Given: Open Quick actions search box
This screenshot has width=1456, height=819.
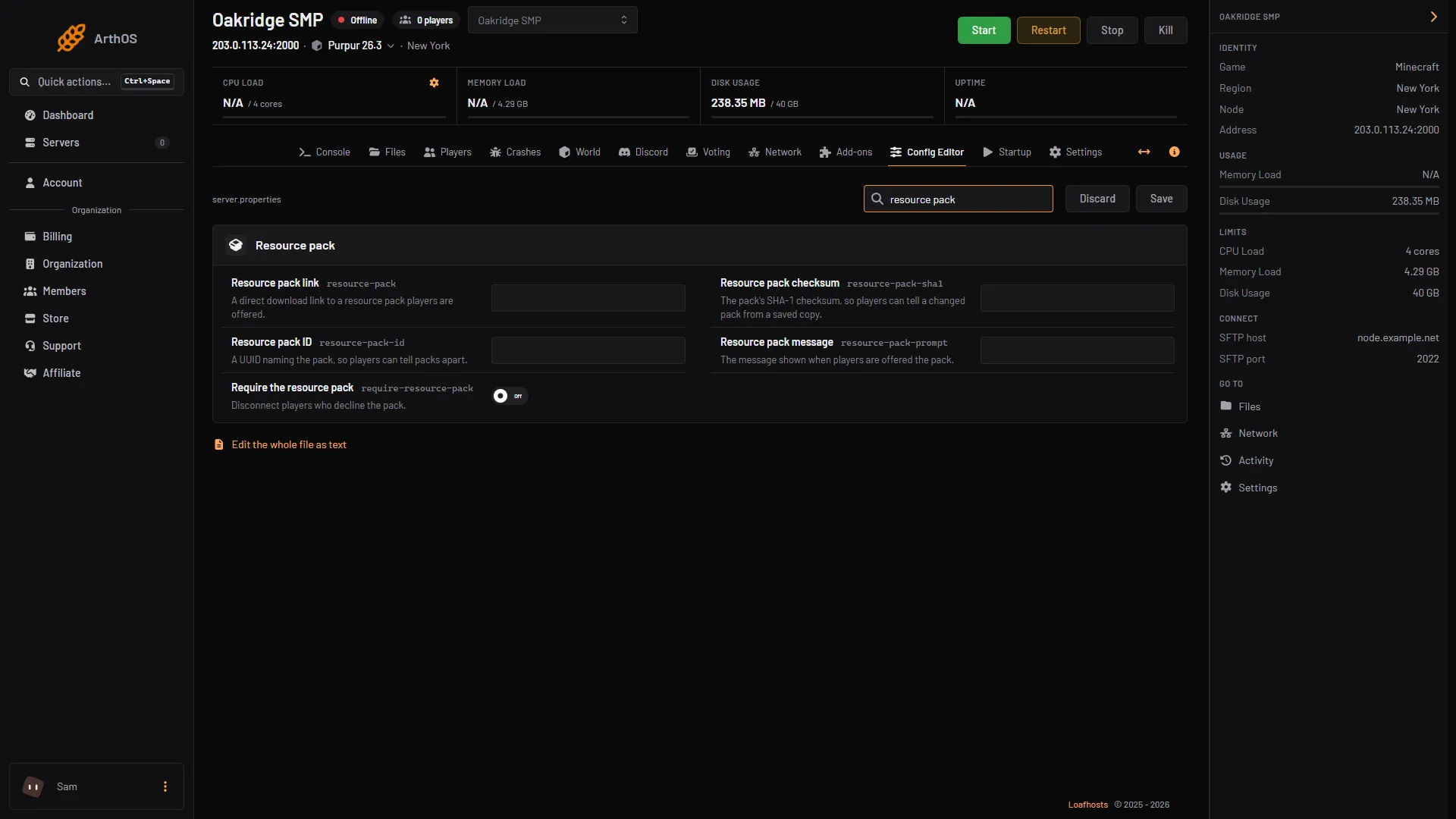Looking at the screenshot, I should [x=96, y=82].
